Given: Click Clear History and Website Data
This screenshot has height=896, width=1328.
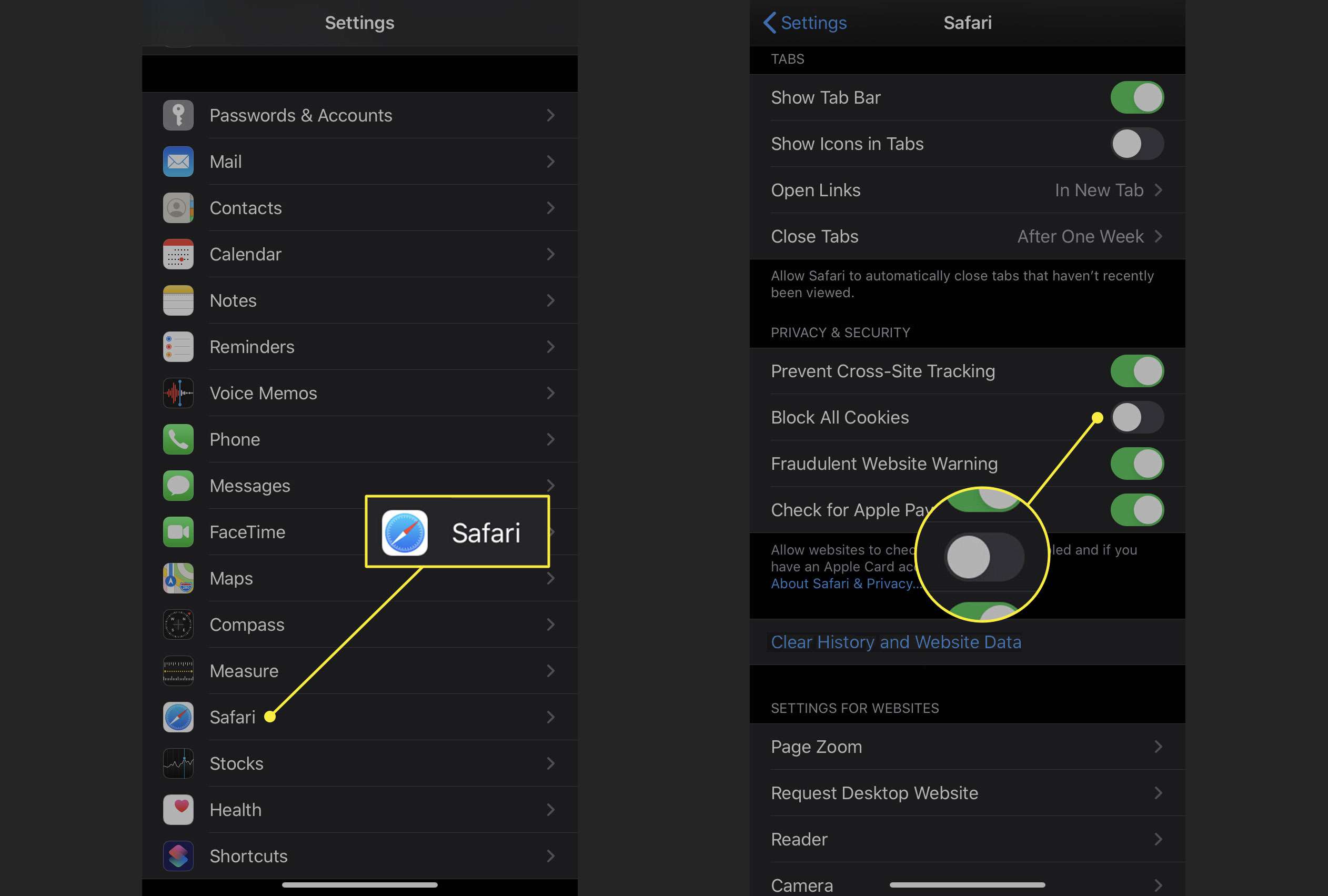Looking at the screenshot, I should coord(896,641).
